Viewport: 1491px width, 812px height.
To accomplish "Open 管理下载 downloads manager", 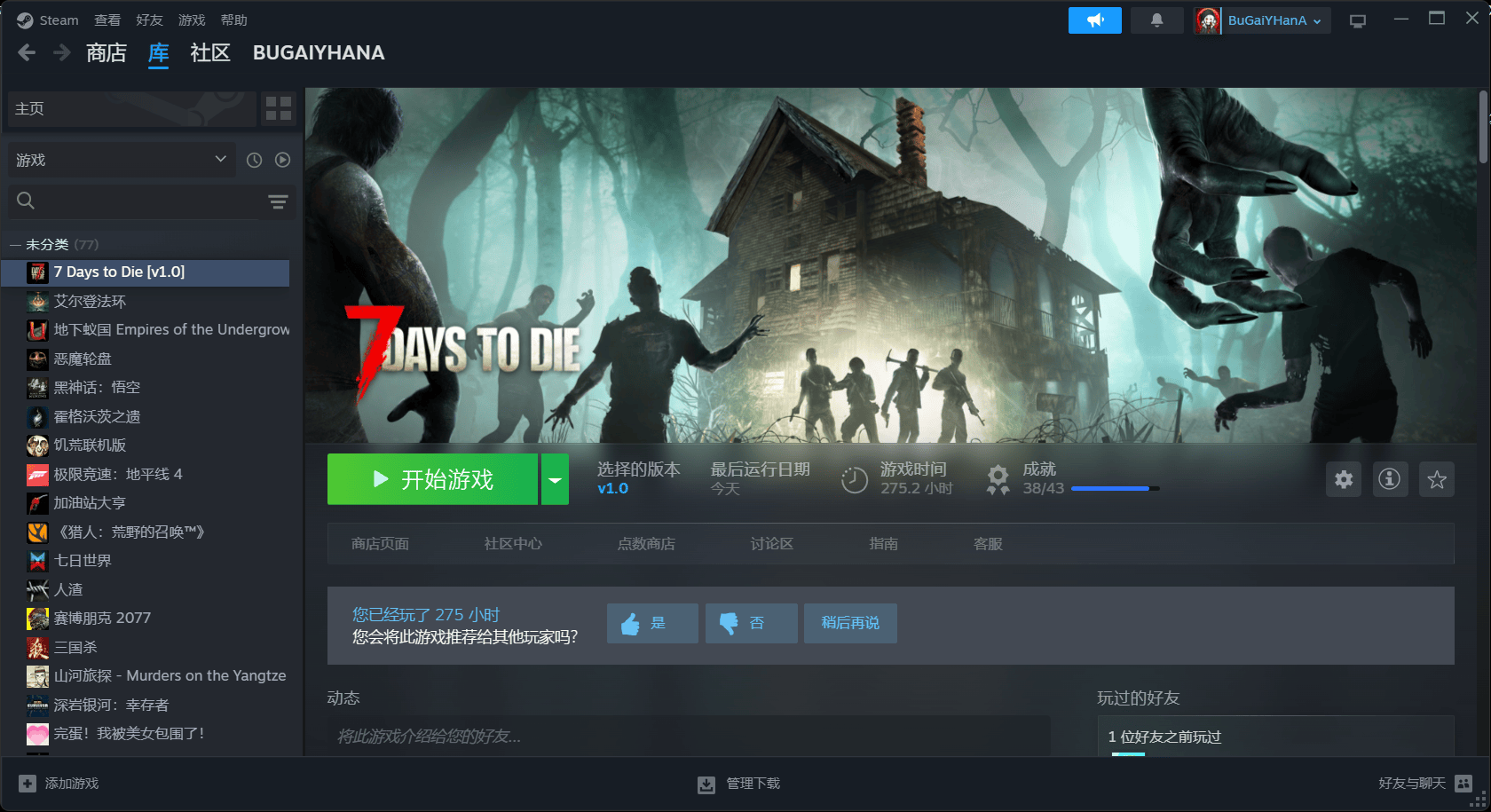I will [x=738, y=784].
